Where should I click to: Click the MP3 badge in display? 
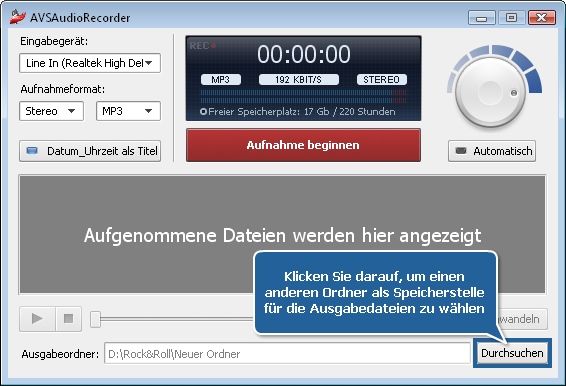[x=221, y=79]
